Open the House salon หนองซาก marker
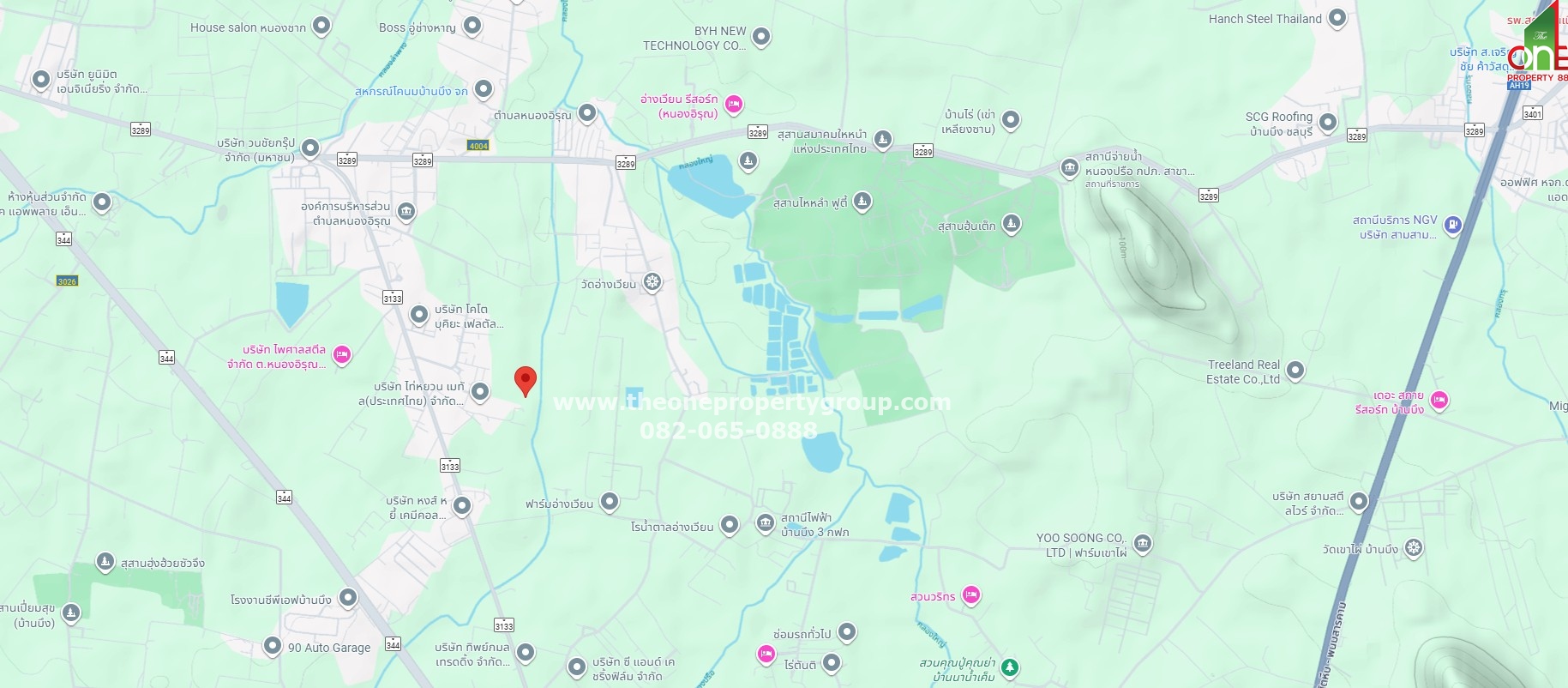The image size is (1568, 688). [x=321, y=26]
